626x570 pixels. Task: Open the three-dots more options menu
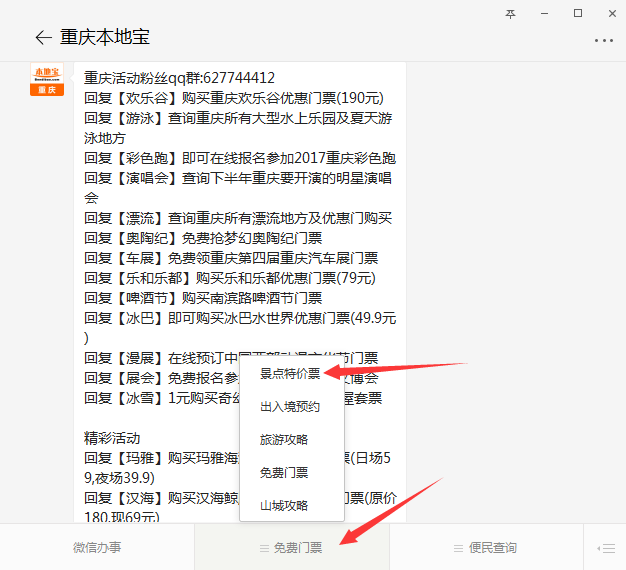[x=604, y=40]
